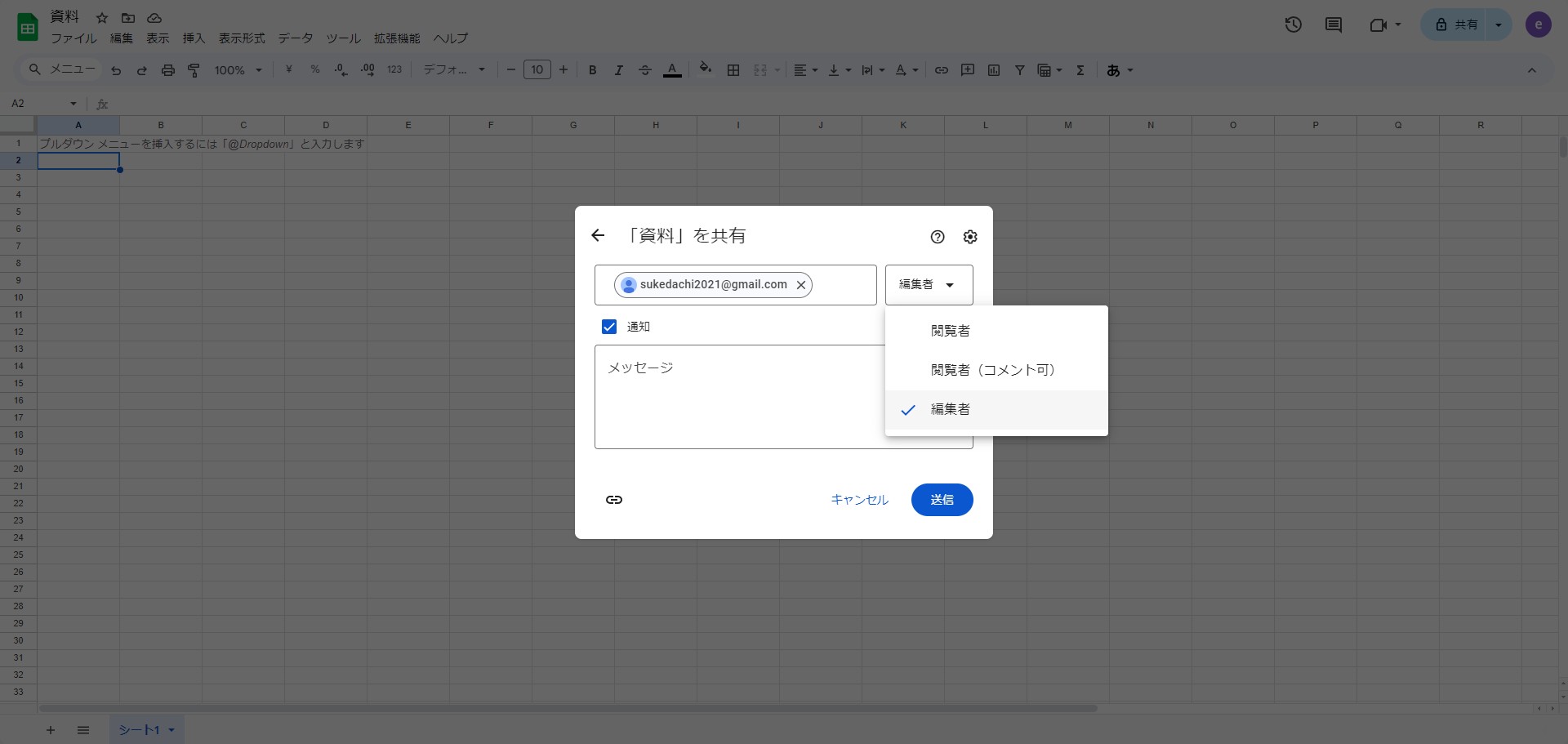Open the 100% zoom dropdown
1568x744 pixels.
pyautogui.click(x=238, y=70)
